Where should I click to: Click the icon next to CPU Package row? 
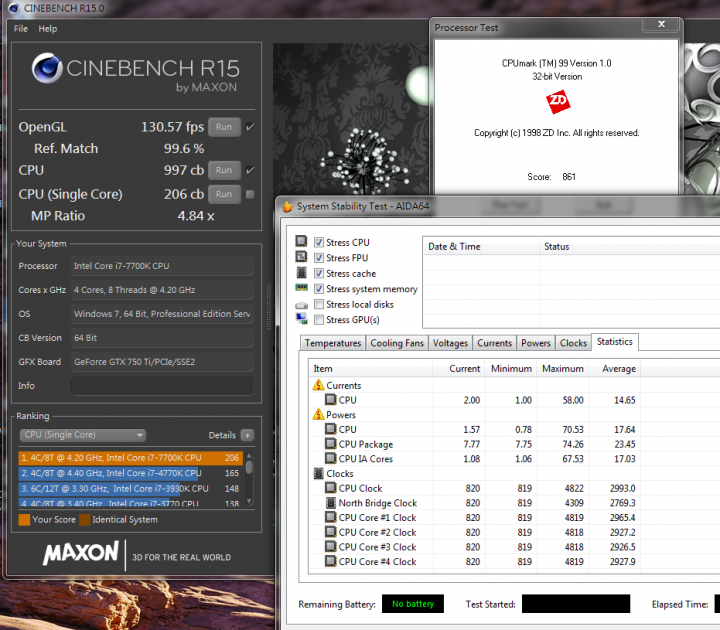(x=331, y=444)
